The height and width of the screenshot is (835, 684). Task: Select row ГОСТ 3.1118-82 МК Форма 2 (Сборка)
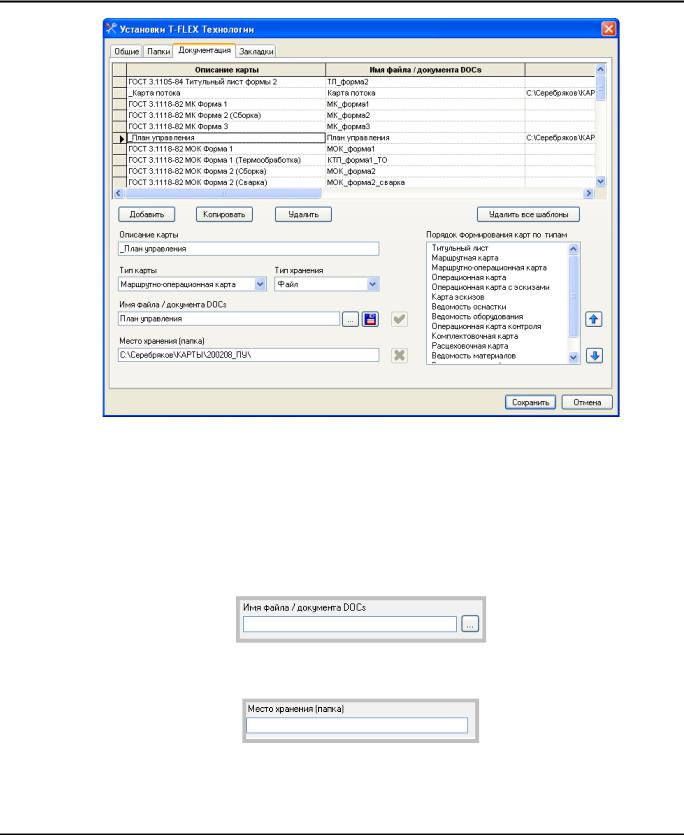click(226, 116)
